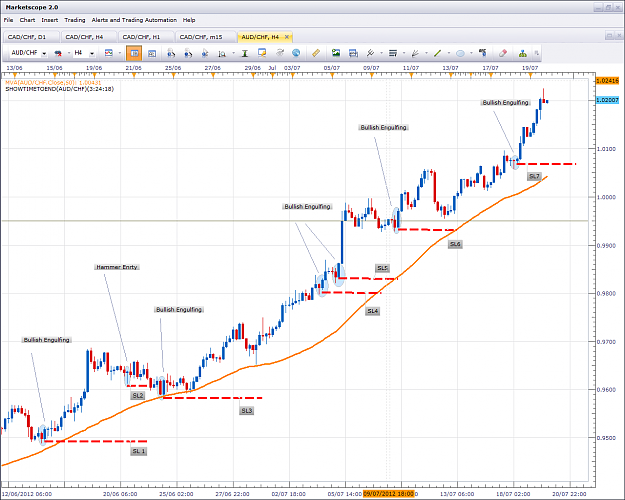Open the File menu
The image size is (625, 500).
coord(8,20)
